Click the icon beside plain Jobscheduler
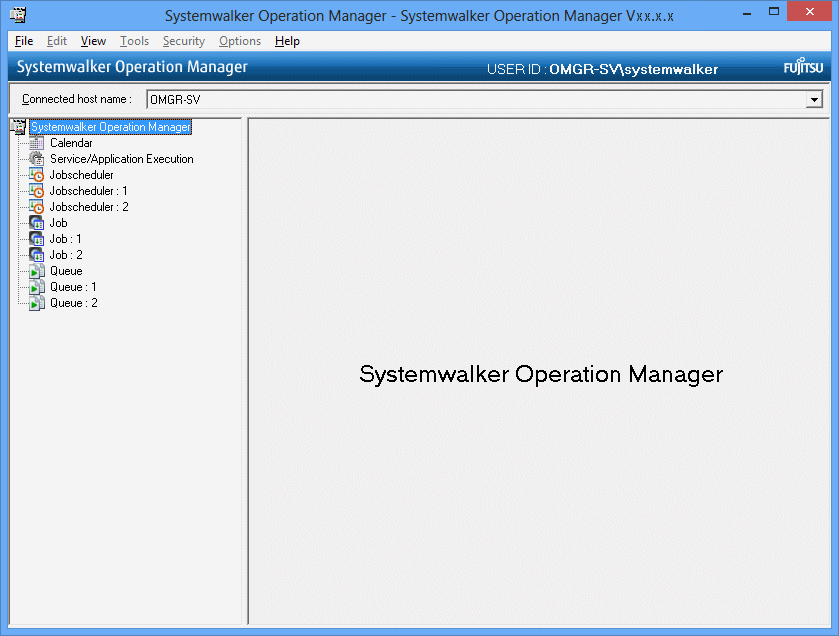Image resolution: width=839 pixels, height=636 pixels. 36,175
